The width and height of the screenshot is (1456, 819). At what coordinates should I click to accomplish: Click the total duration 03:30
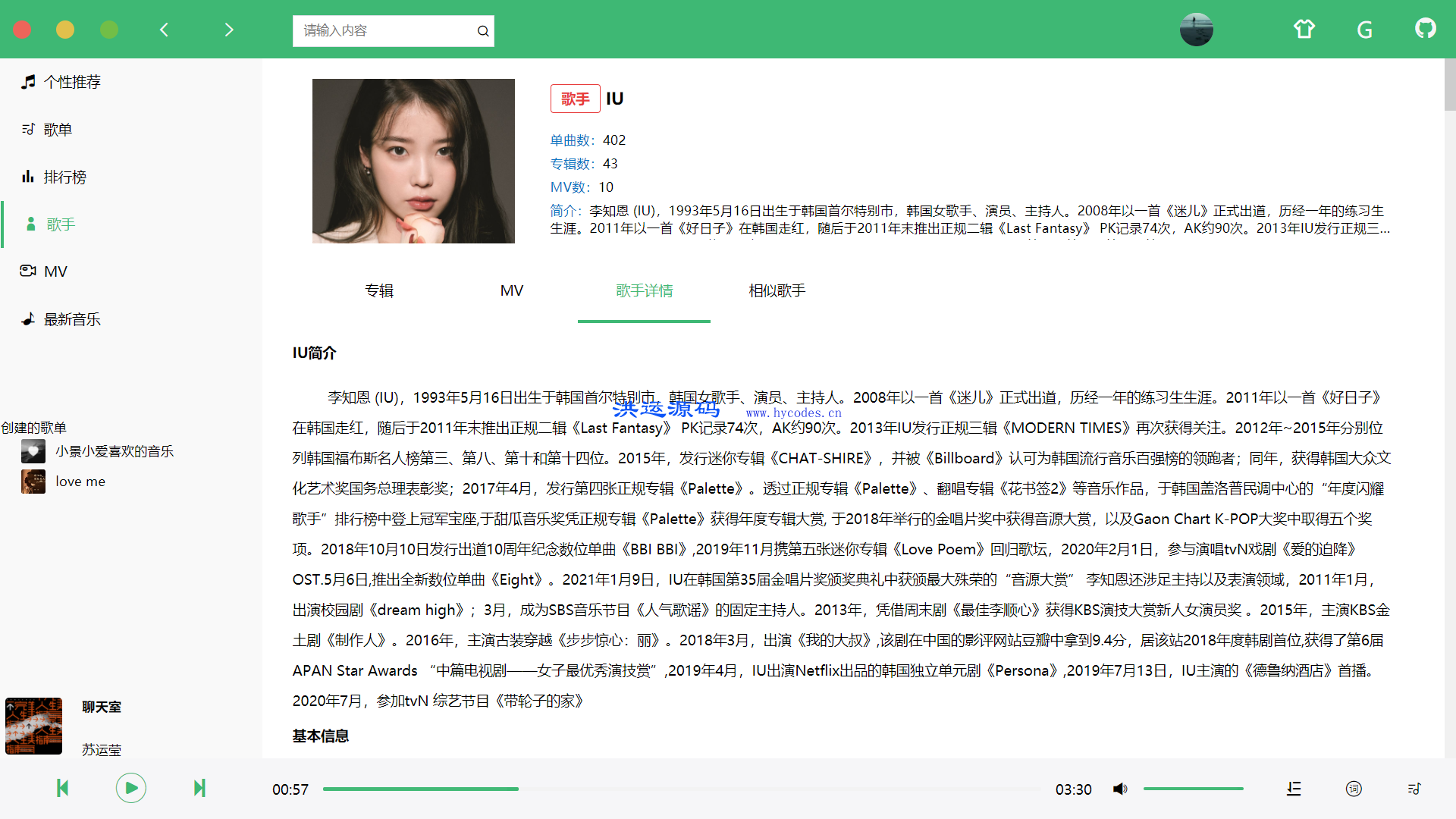click(x=1074, y=789)
